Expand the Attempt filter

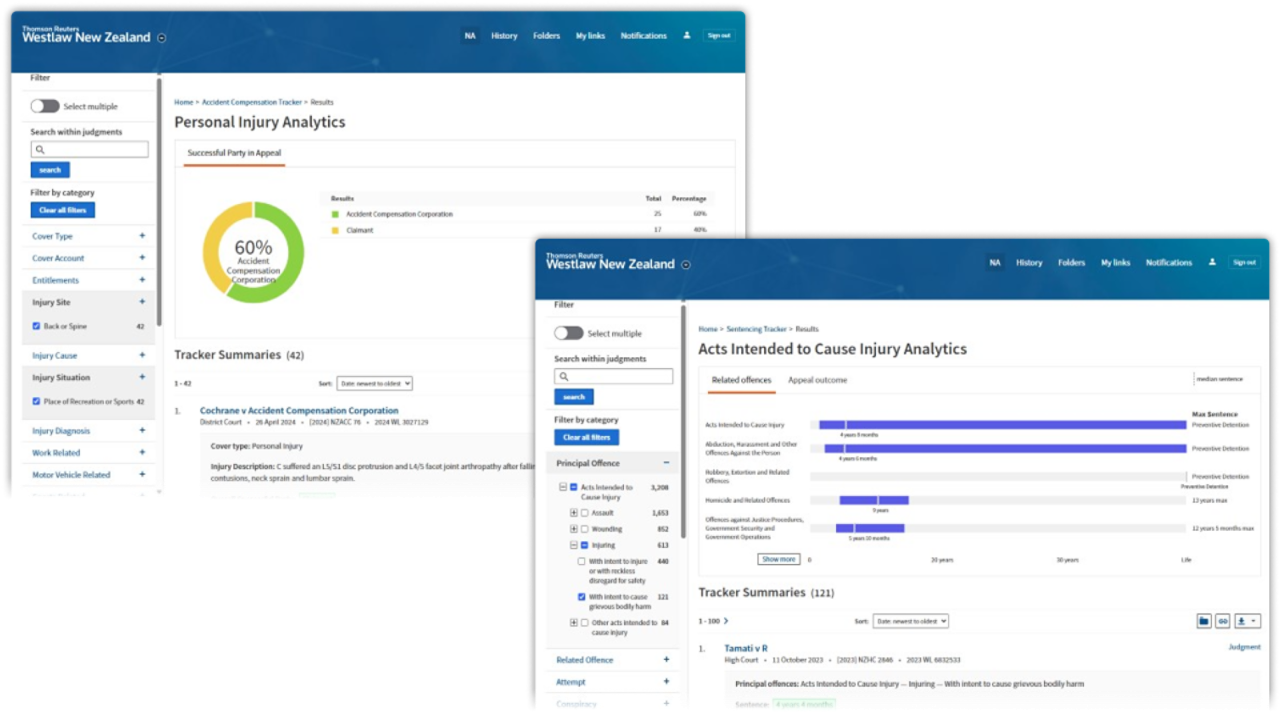coord(666,682)
